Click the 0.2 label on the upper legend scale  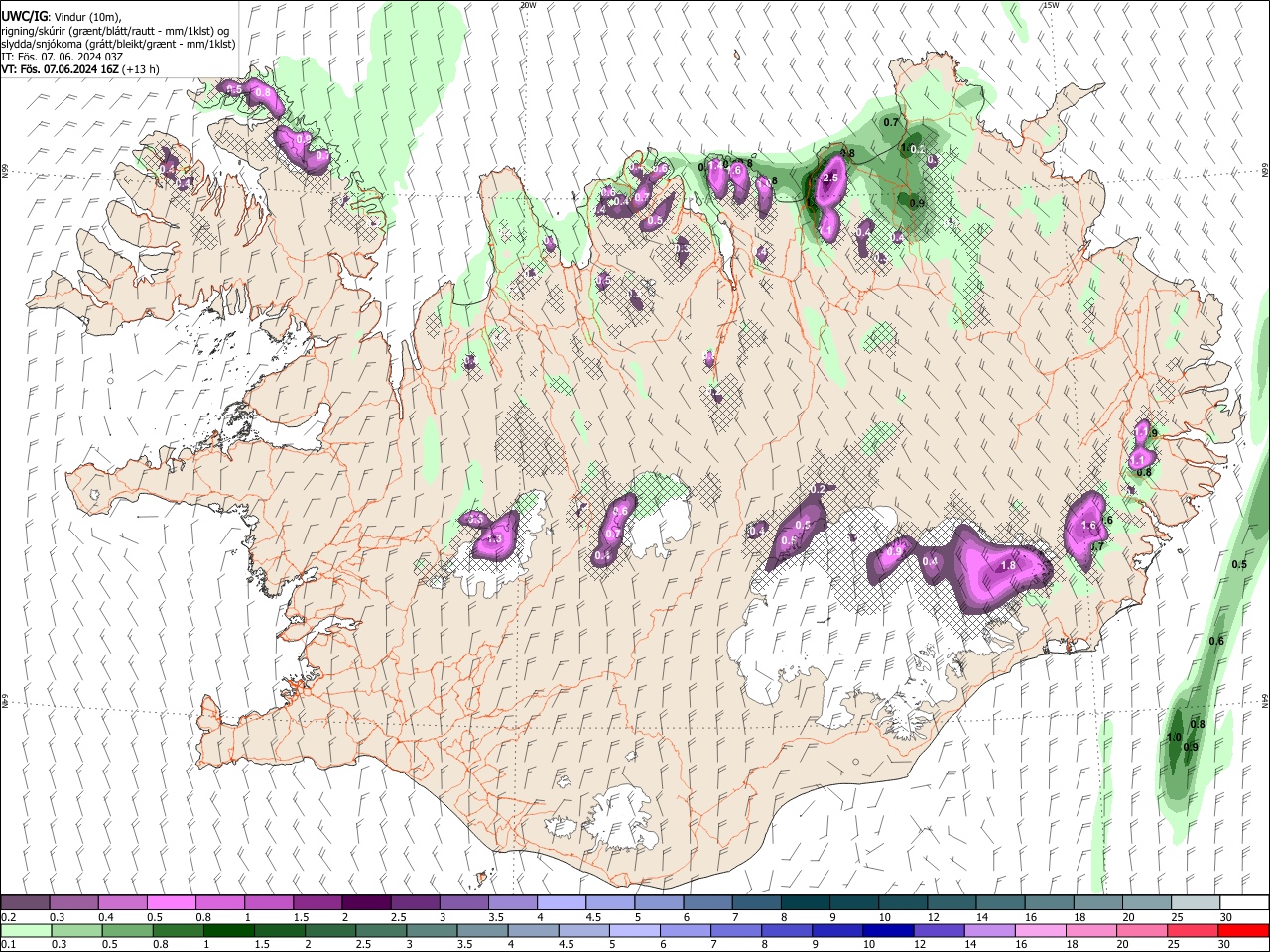8,917
